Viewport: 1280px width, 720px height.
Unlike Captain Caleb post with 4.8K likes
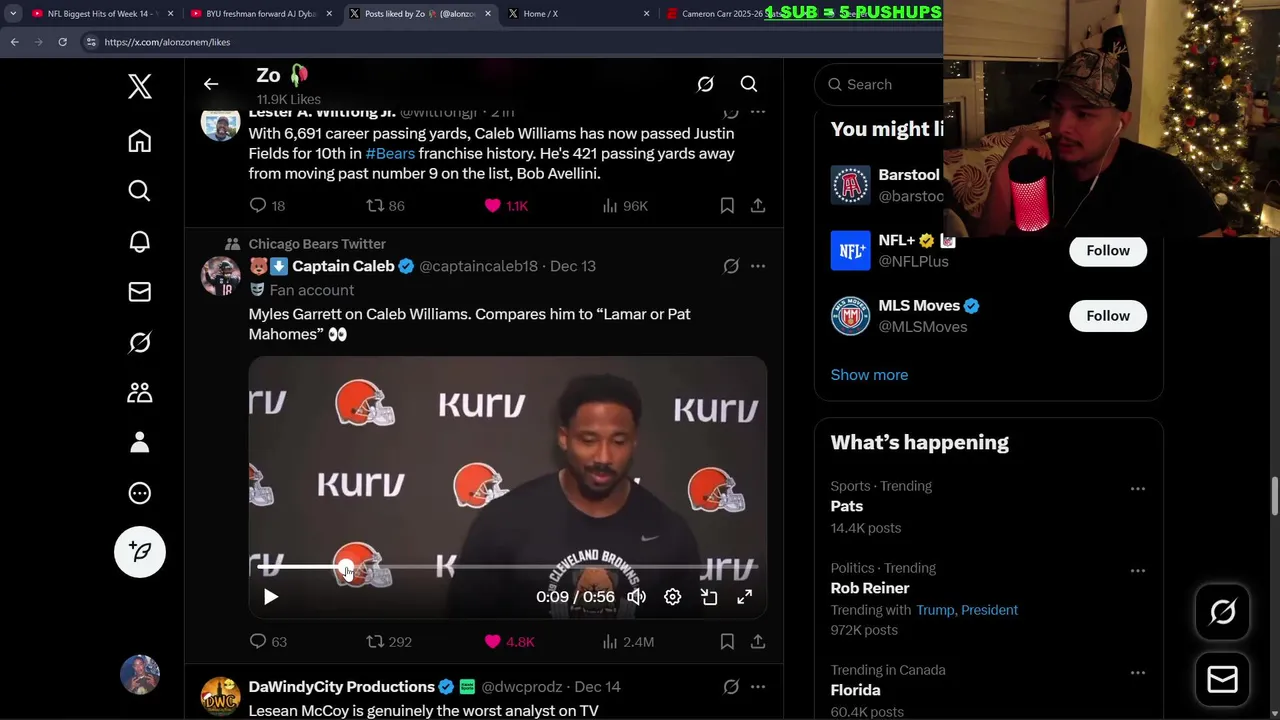point(509,641)
